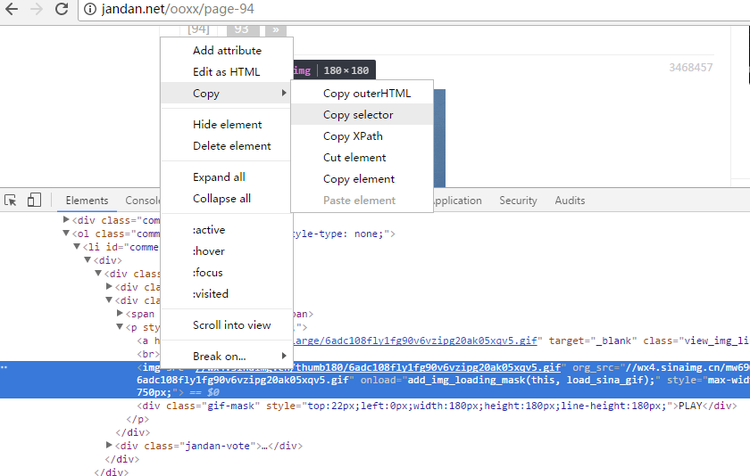Select the gif-mask div line
Image resolution: width=750 pixels, height=476 pixels.
(437, 406)
